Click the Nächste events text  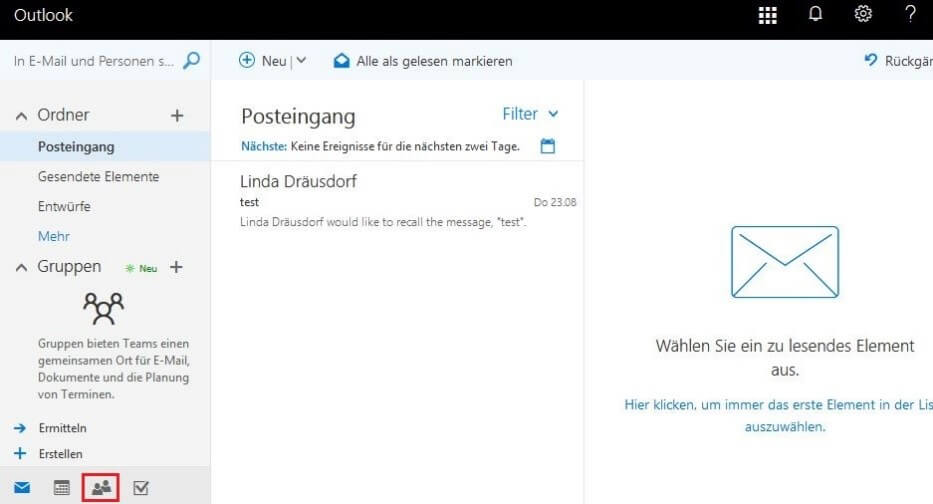[380, 146]
